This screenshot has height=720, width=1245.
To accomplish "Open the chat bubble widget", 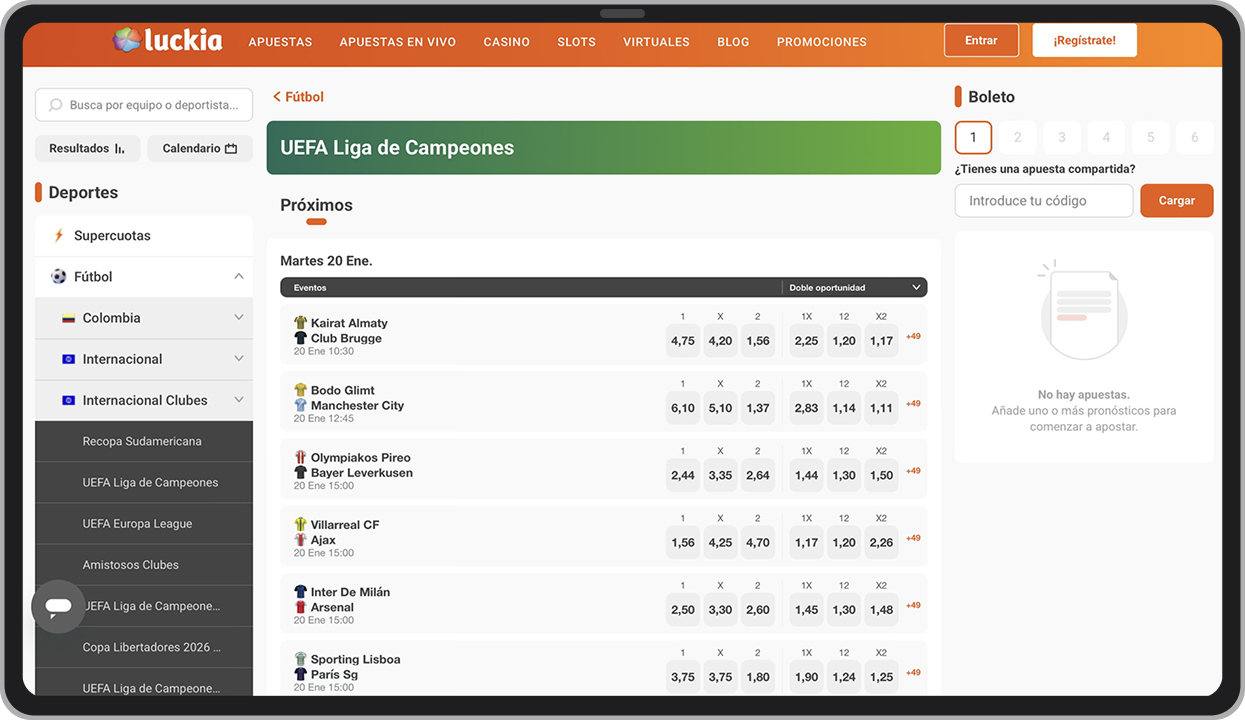I will (x=58, y=606).
